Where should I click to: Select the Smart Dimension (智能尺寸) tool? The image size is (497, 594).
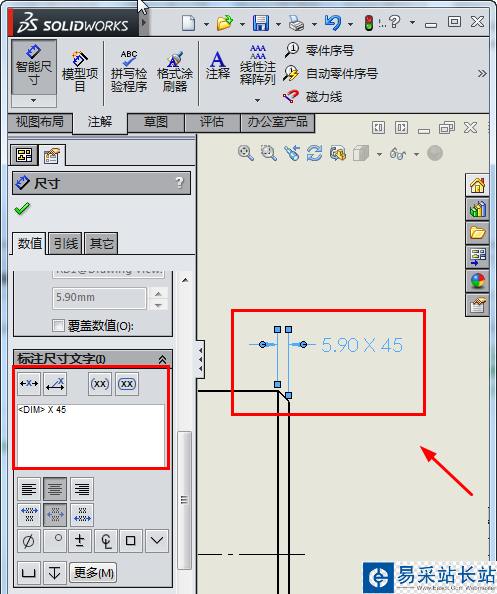(34, 67)
